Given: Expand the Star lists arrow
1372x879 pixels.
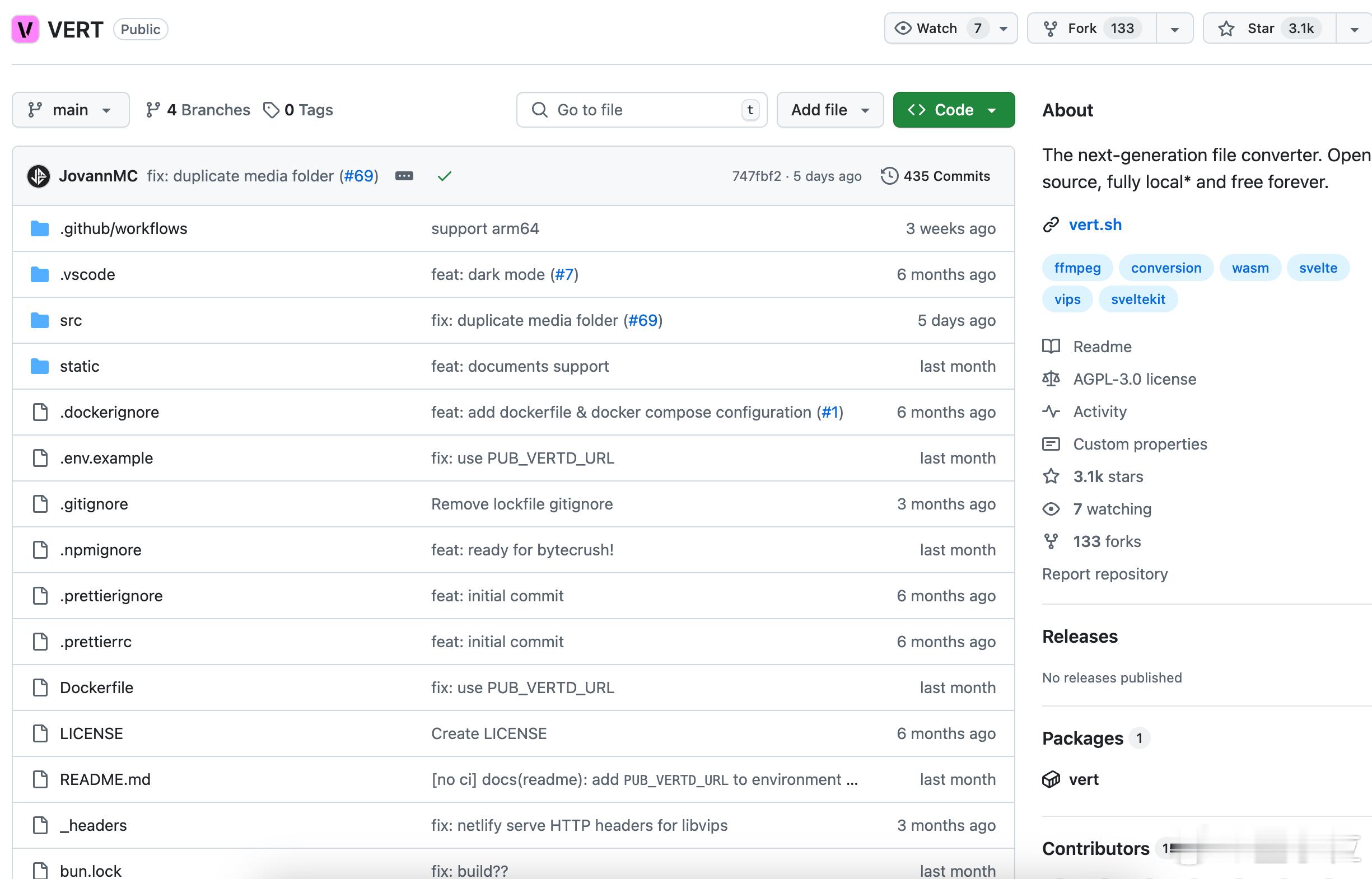Looking at the screenshot, I should coord(1354,29).
